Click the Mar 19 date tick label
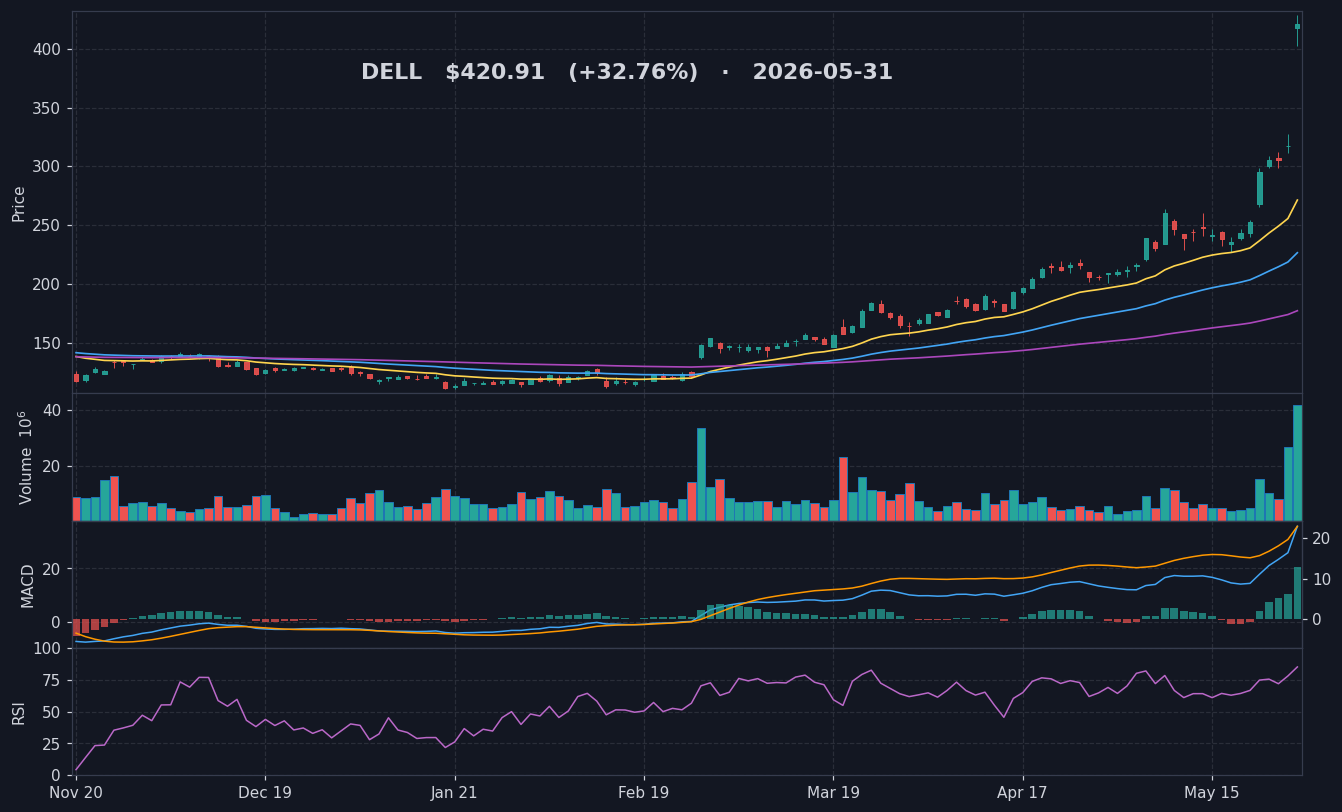The image size is (1342, 812). click(x=833, y=793)
